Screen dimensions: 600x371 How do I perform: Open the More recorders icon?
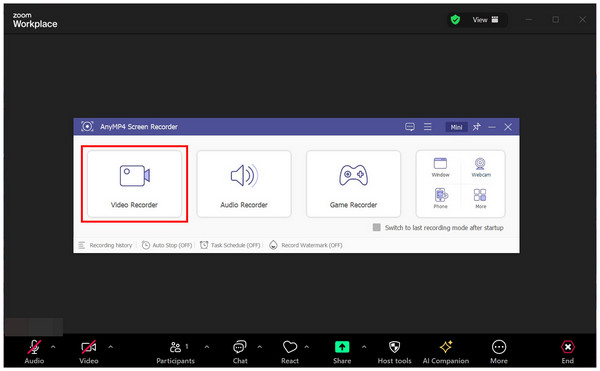pyautogui.click(x=480, y=199)
